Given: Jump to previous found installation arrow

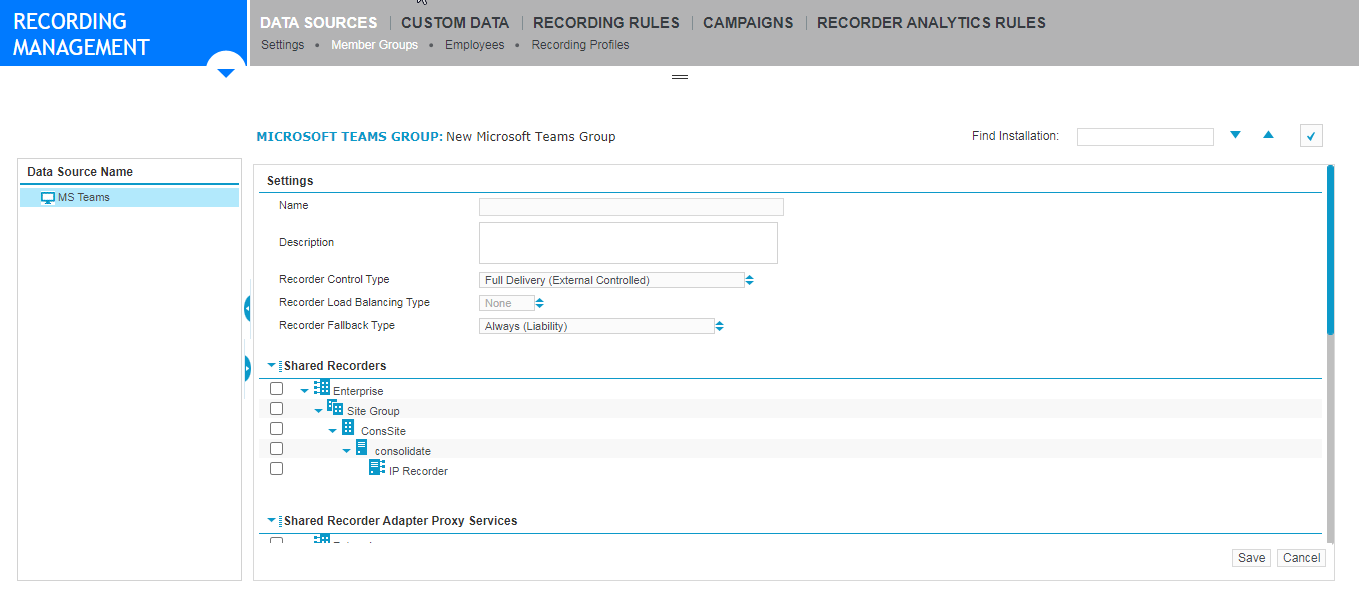Looking at the screenshot, I should click(1268, 135).
